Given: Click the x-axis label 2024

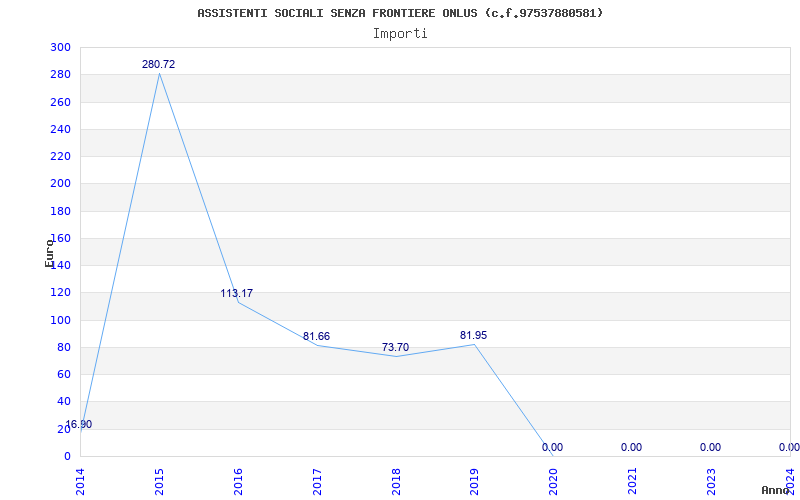Looking at the screenshot, I should tap(790, 482).
